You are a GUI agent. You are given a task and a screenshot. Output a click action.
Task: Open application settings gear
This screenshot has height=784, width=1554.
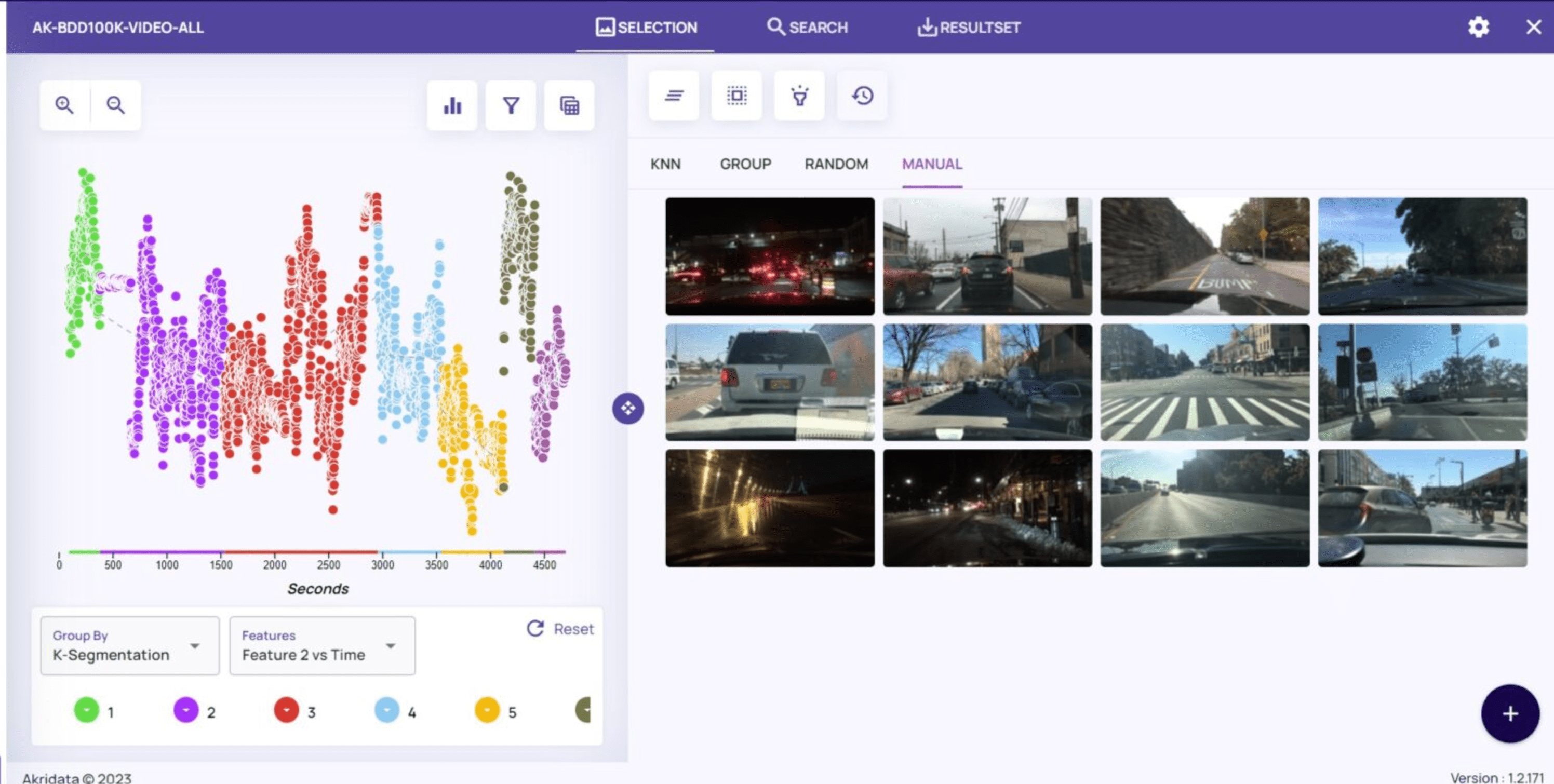[x=1478, y=27]
